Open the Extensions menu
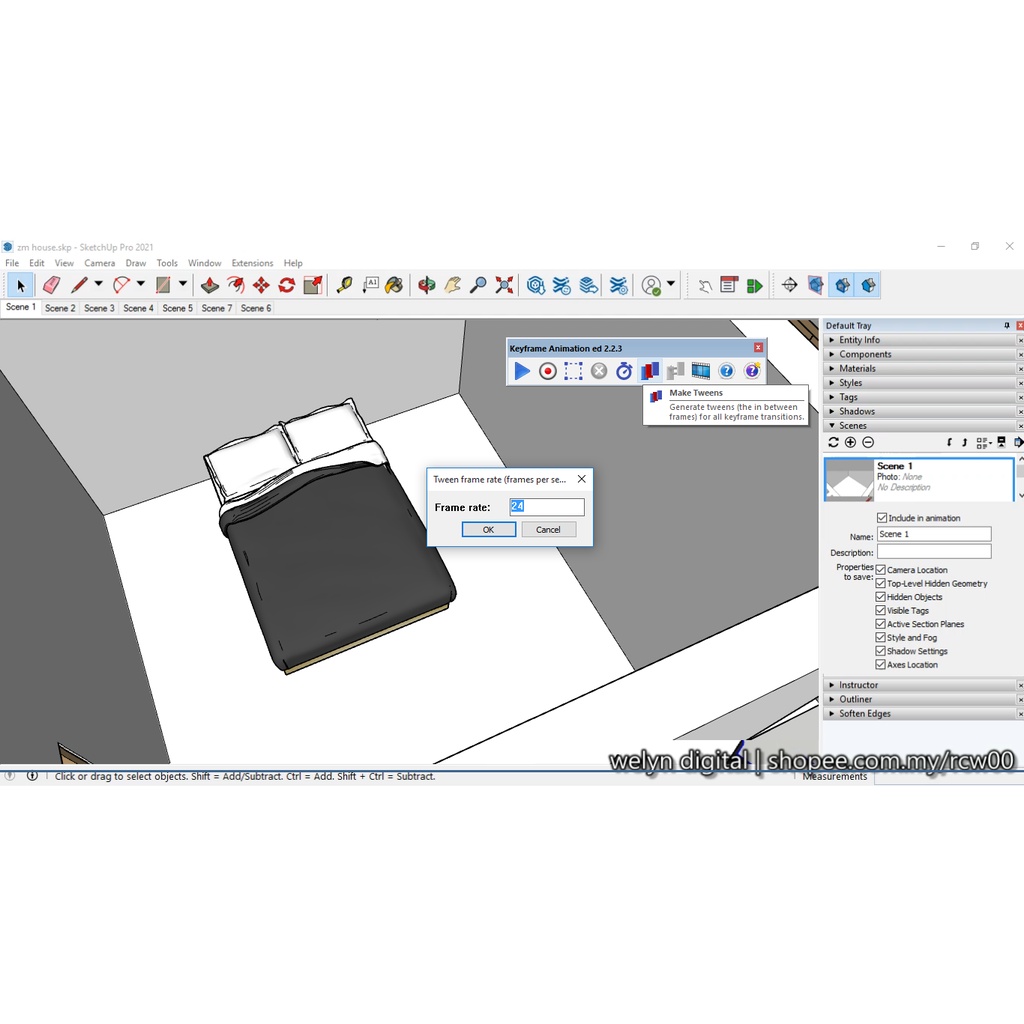 click(x=252, y=263)
